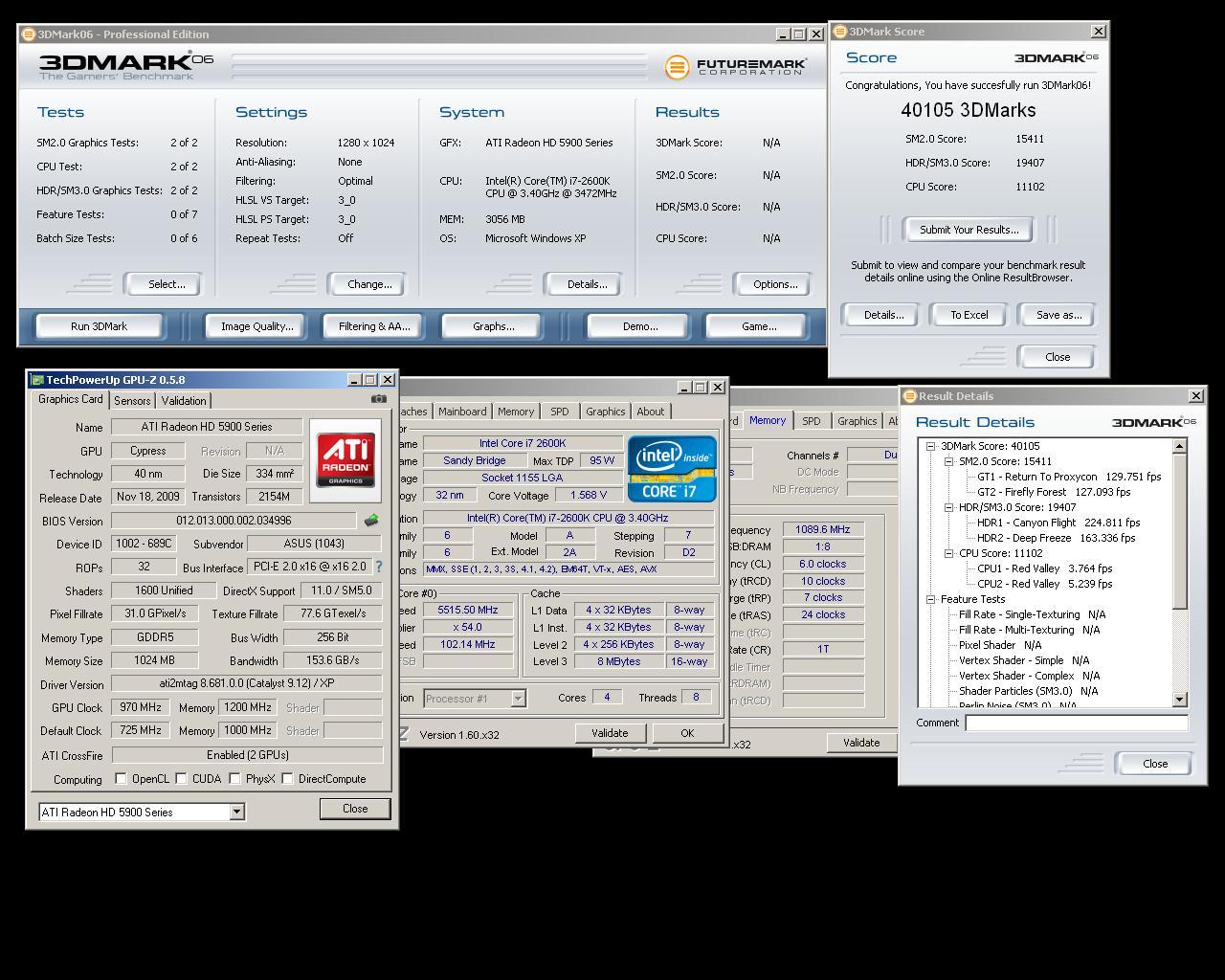Click Submit Your Results button
Screen dimensions: 1225x980
click(x=969, y=230)
